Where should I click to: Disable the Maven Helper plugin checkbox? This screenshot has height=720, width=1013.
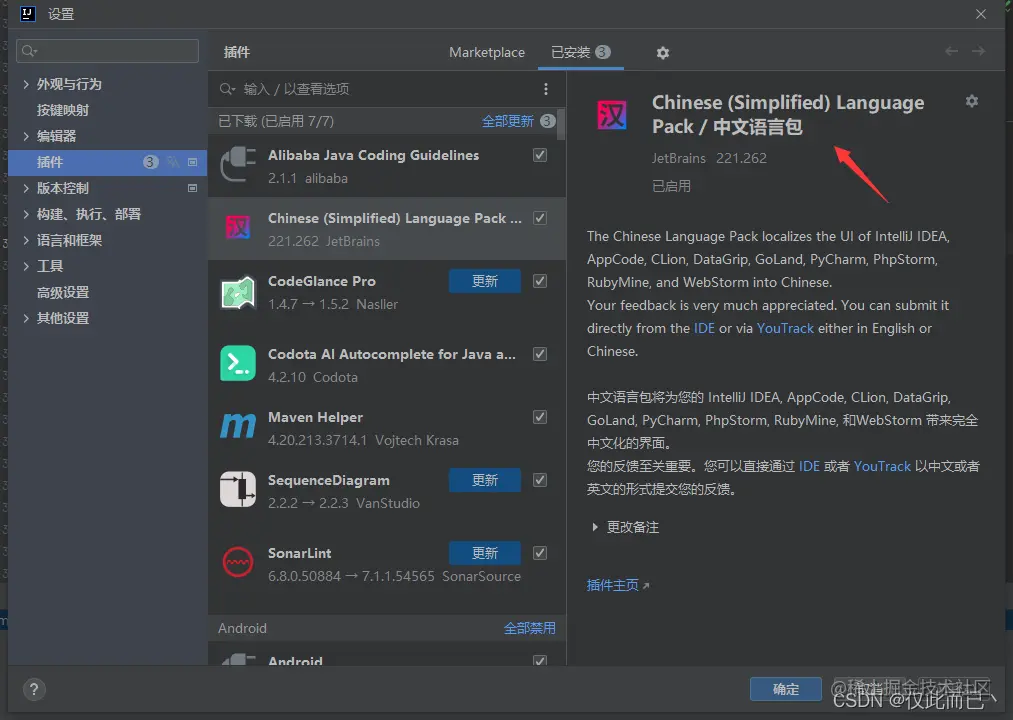[540, 417]
